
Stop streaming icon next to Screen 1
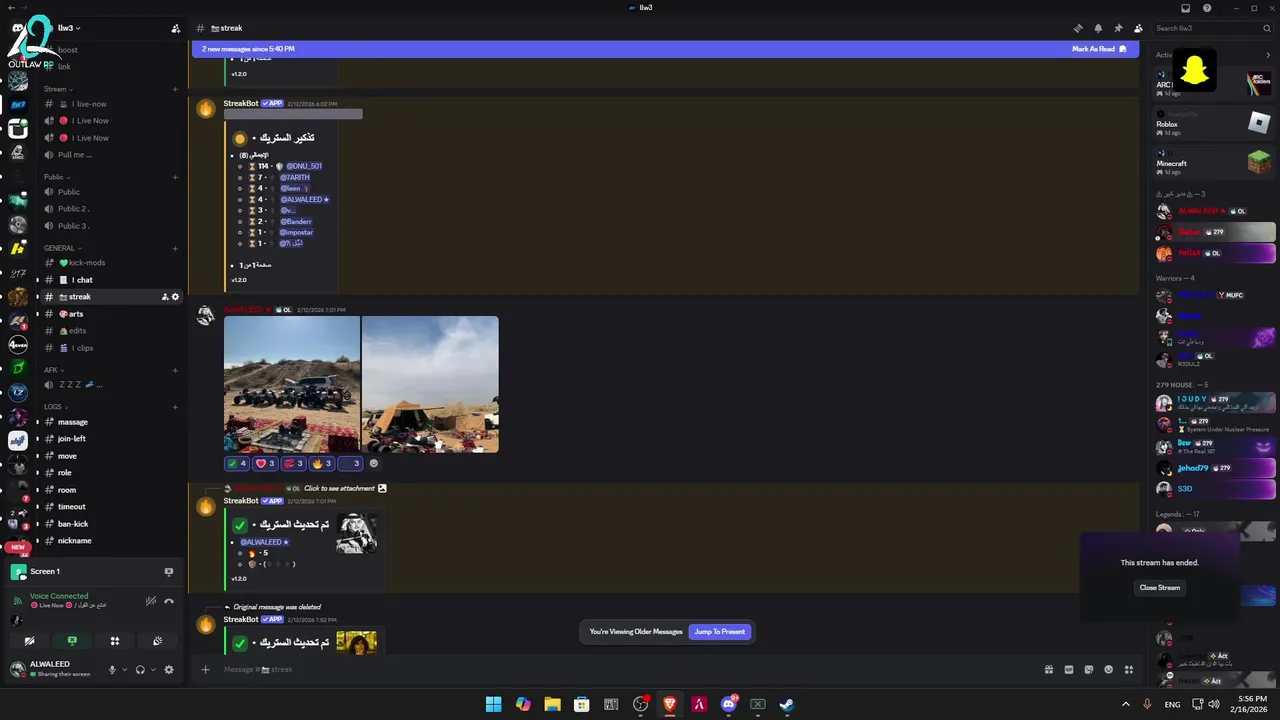tap(168, 572)
